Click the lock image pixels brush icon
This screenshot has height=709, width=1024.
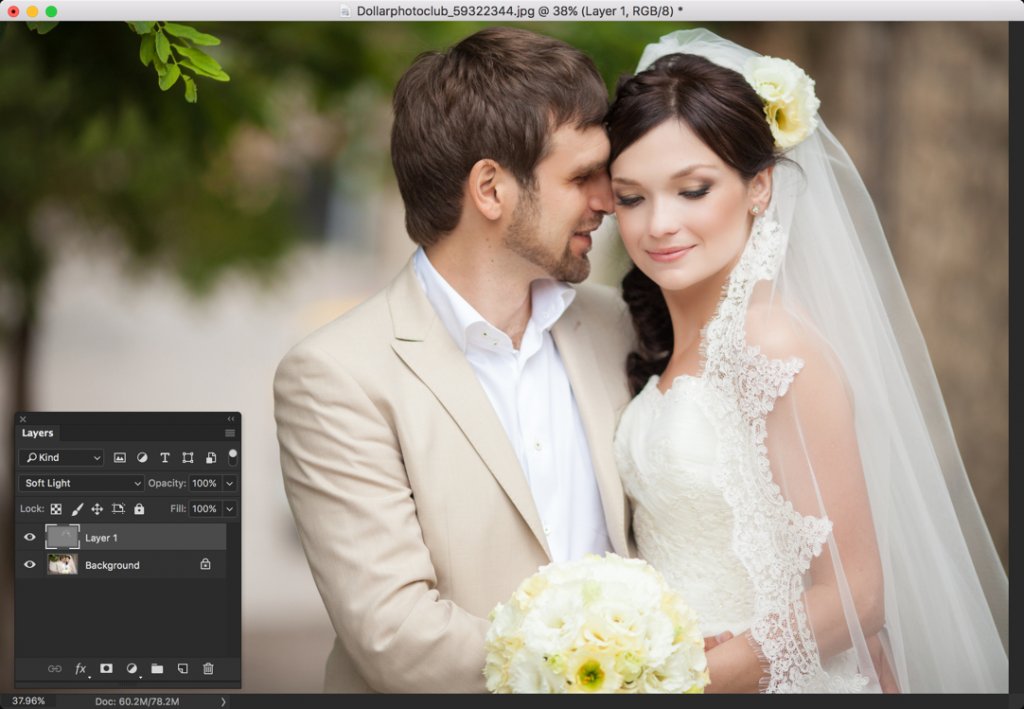coord(77,509)
